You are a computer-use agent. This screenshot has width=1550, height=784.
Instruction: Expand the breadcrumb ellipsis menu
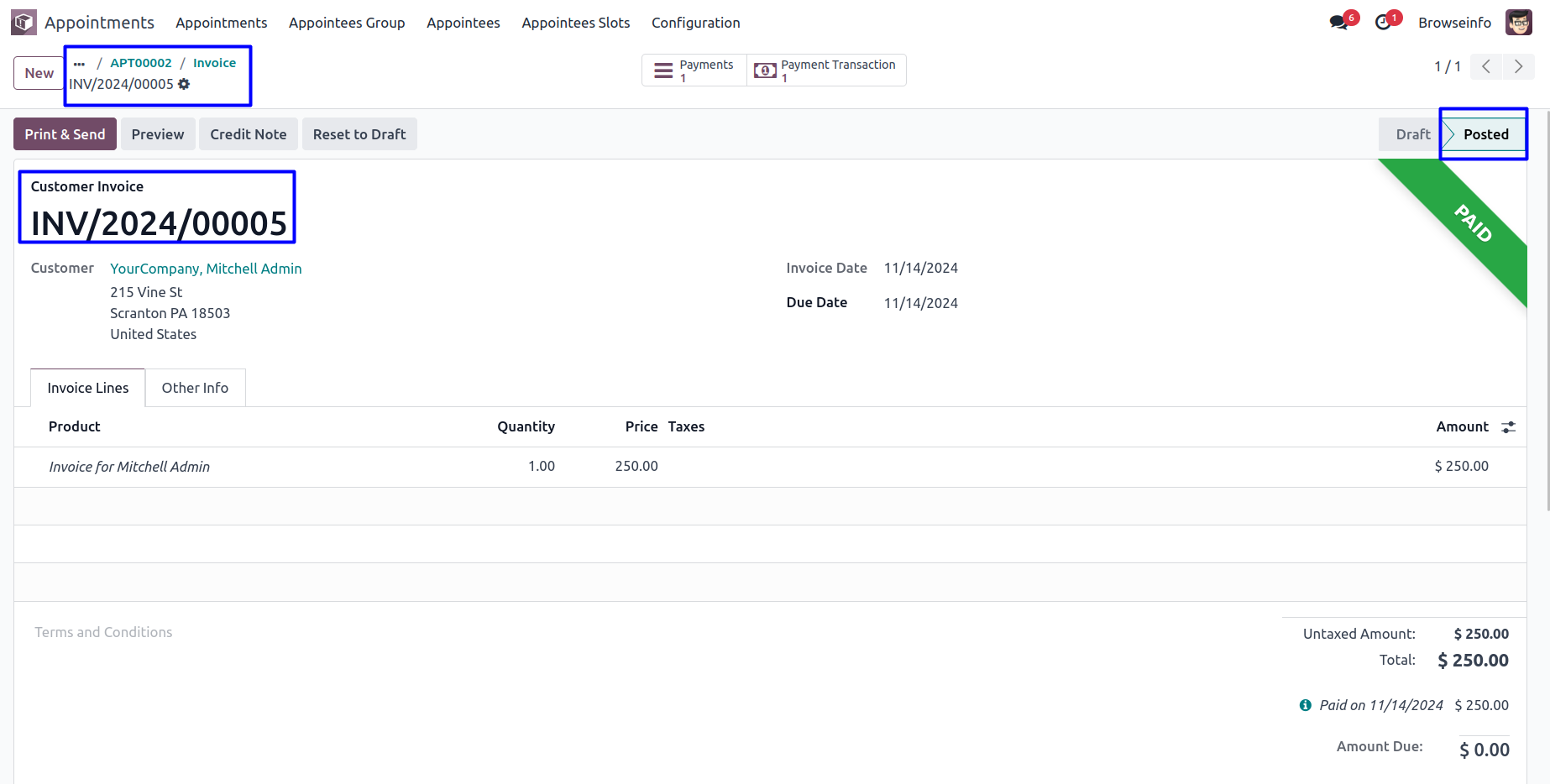80,64
